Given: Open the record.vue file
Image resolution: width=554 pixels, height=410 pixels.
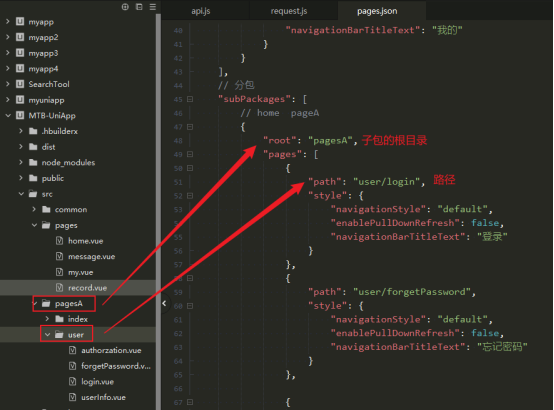Looking at the screenshot, I should [87, 288].
